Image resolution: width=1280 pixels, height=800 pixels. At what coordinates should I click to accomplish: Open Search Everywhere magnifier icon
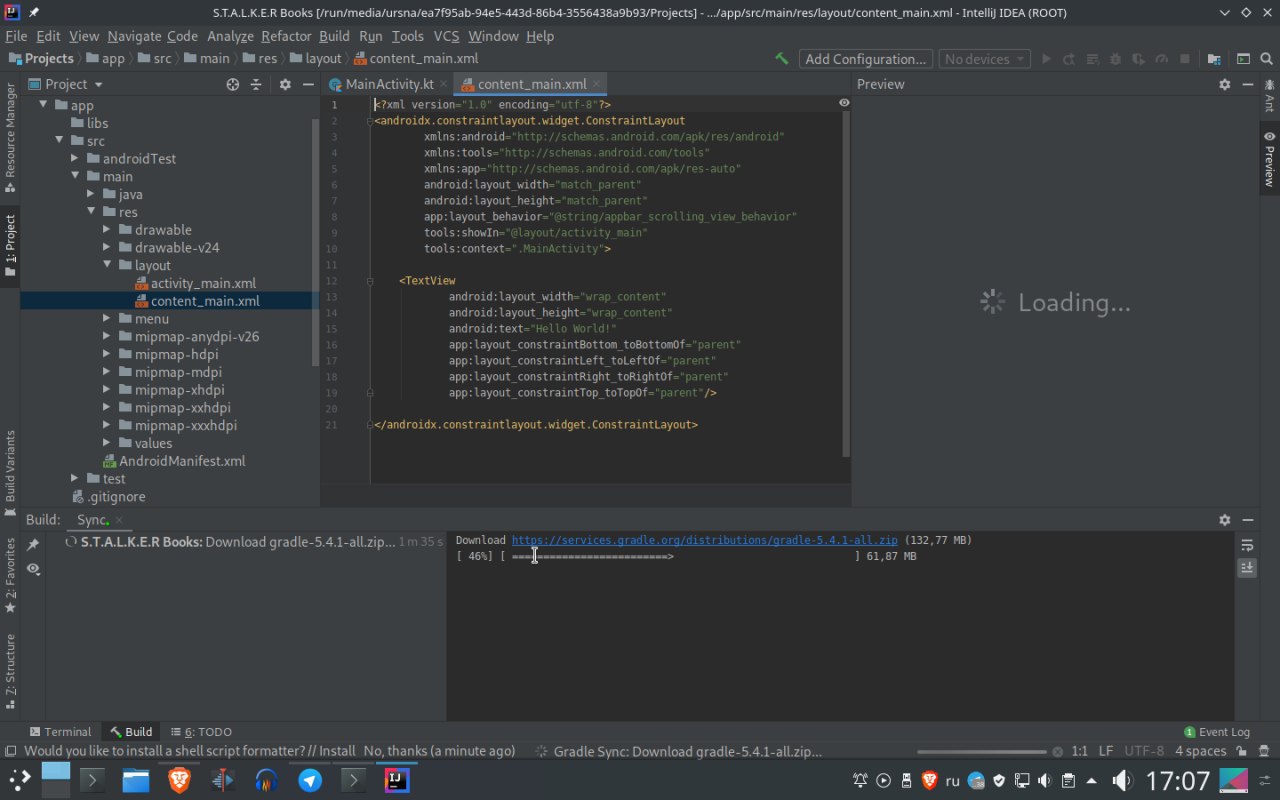coord(1266,59)
